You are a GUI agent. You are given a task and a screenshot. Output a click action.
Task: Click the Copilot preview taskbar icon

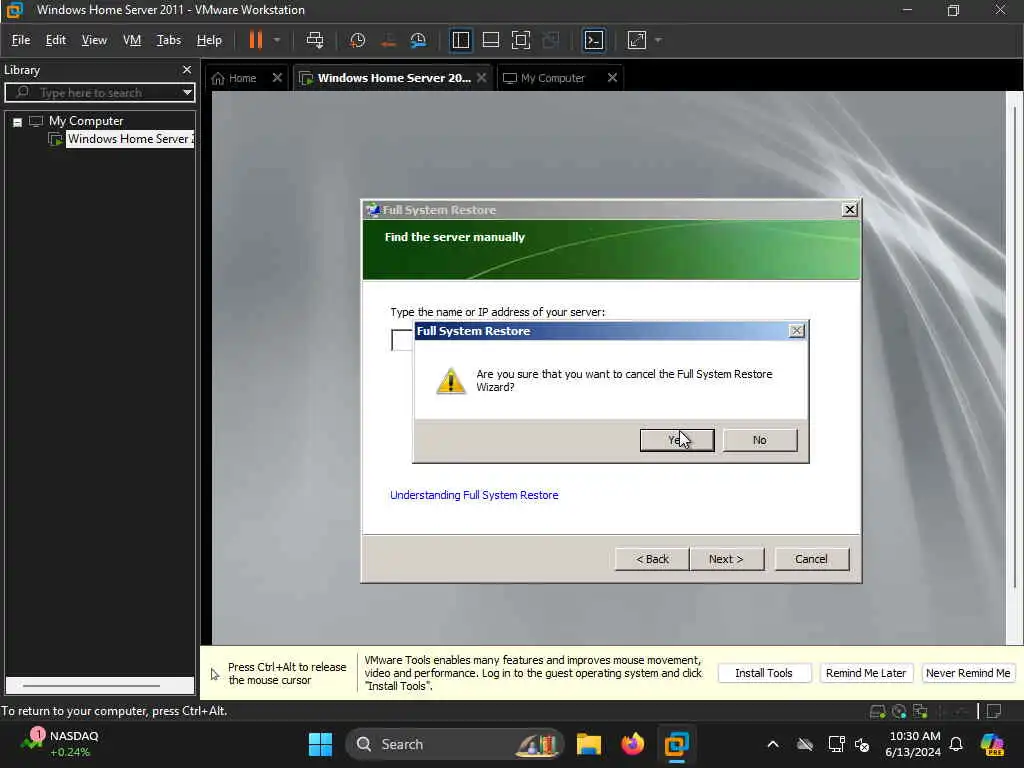[x=991, y=744]
